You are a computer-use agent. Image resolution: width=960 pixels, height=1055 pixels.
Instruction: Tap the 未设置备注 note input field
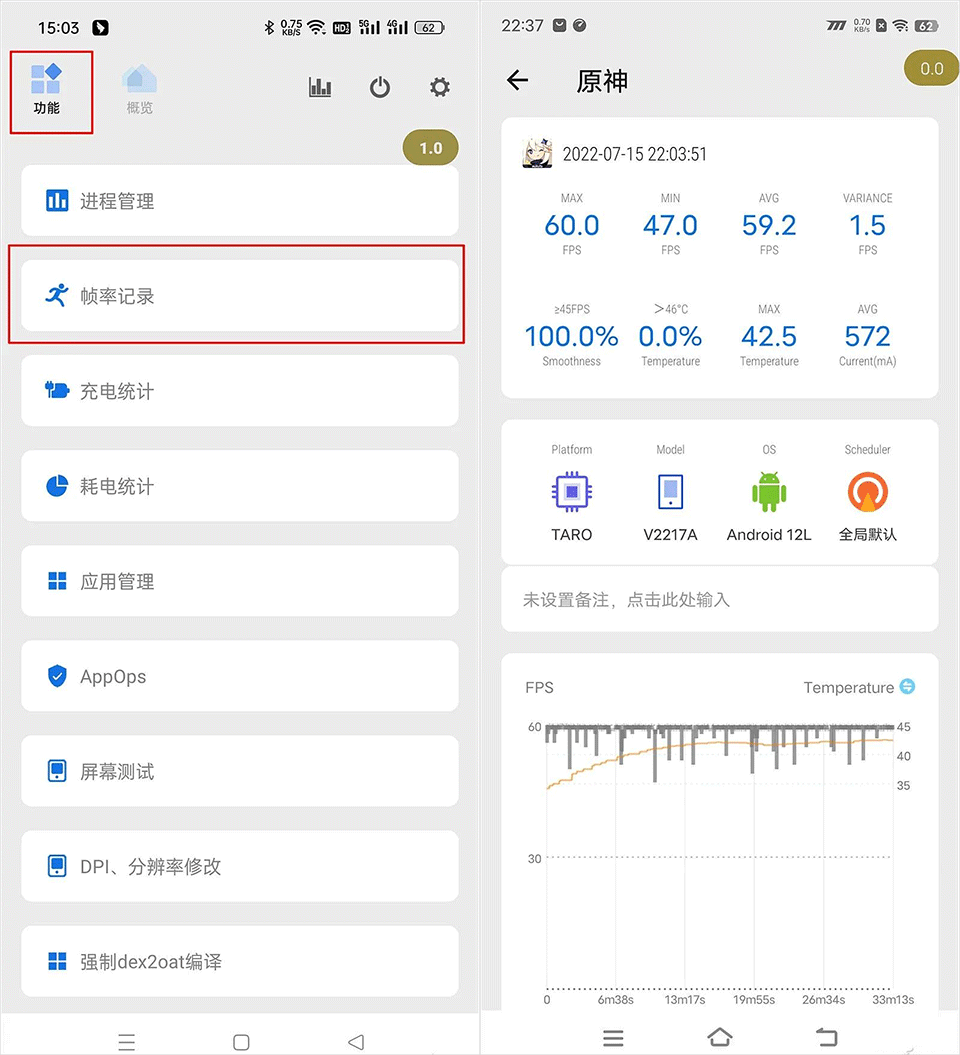point(719,600)
